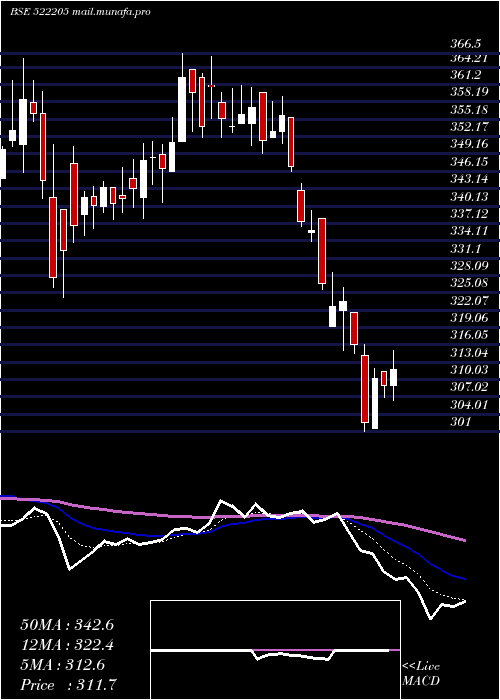Click the 50MA : 342.6 value

pos(67,625)
